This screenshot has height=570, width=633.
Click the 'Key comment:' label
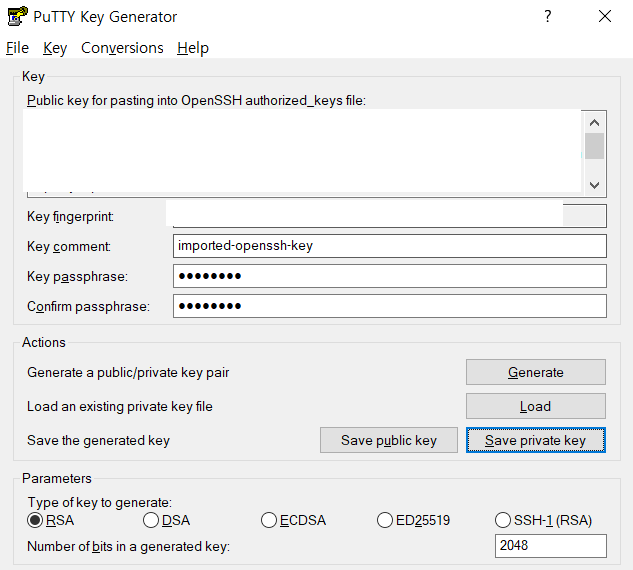(69, 246)
